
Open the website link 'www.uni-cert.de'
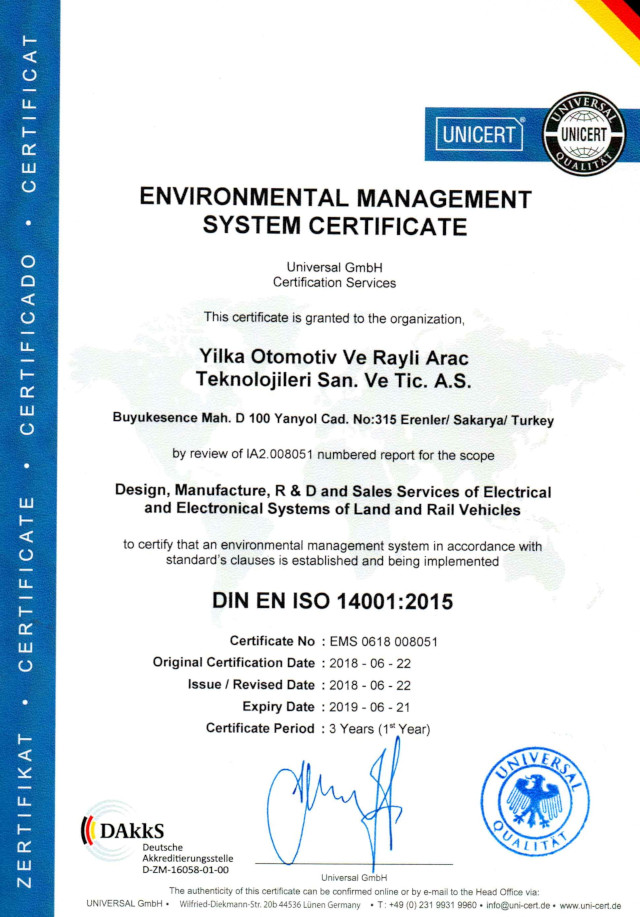coord(590,906)
